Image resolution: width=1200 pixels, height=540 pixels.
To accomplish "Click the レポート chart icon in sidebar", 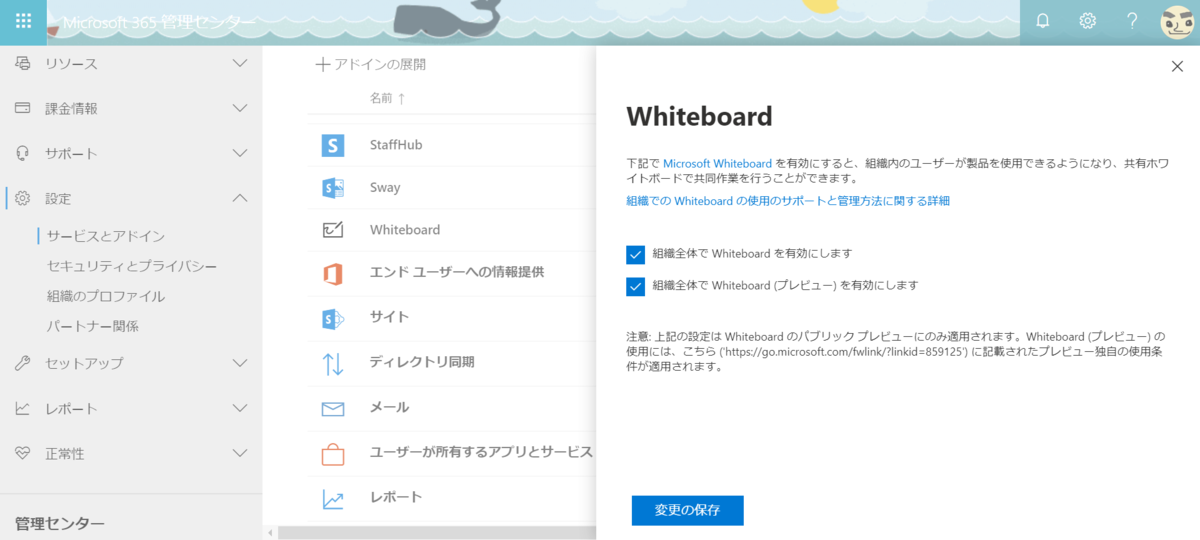I will click(x=23, y=408).
